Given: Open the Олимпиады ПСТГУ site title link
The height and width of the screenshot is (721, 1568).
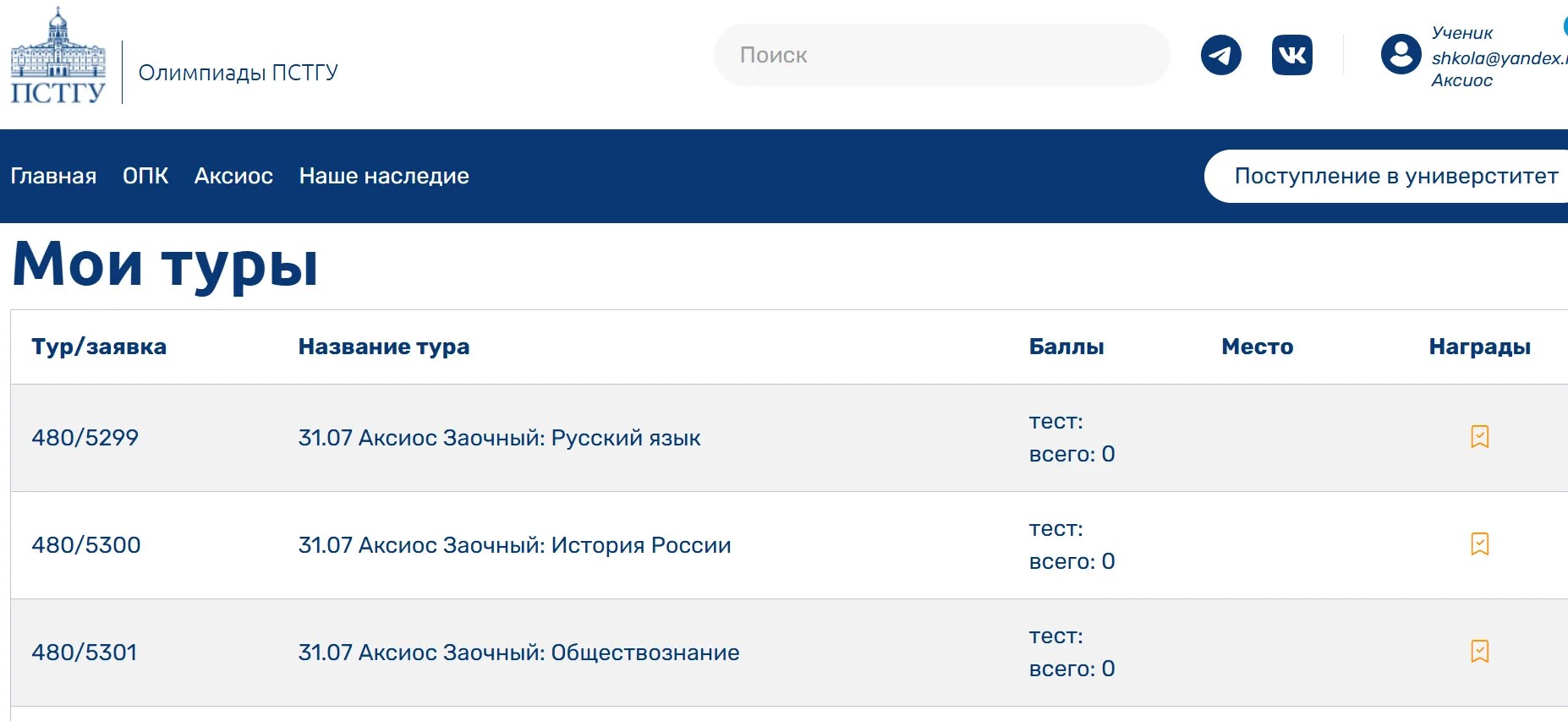Looking at the screenshot, I should tap(238, 73).
